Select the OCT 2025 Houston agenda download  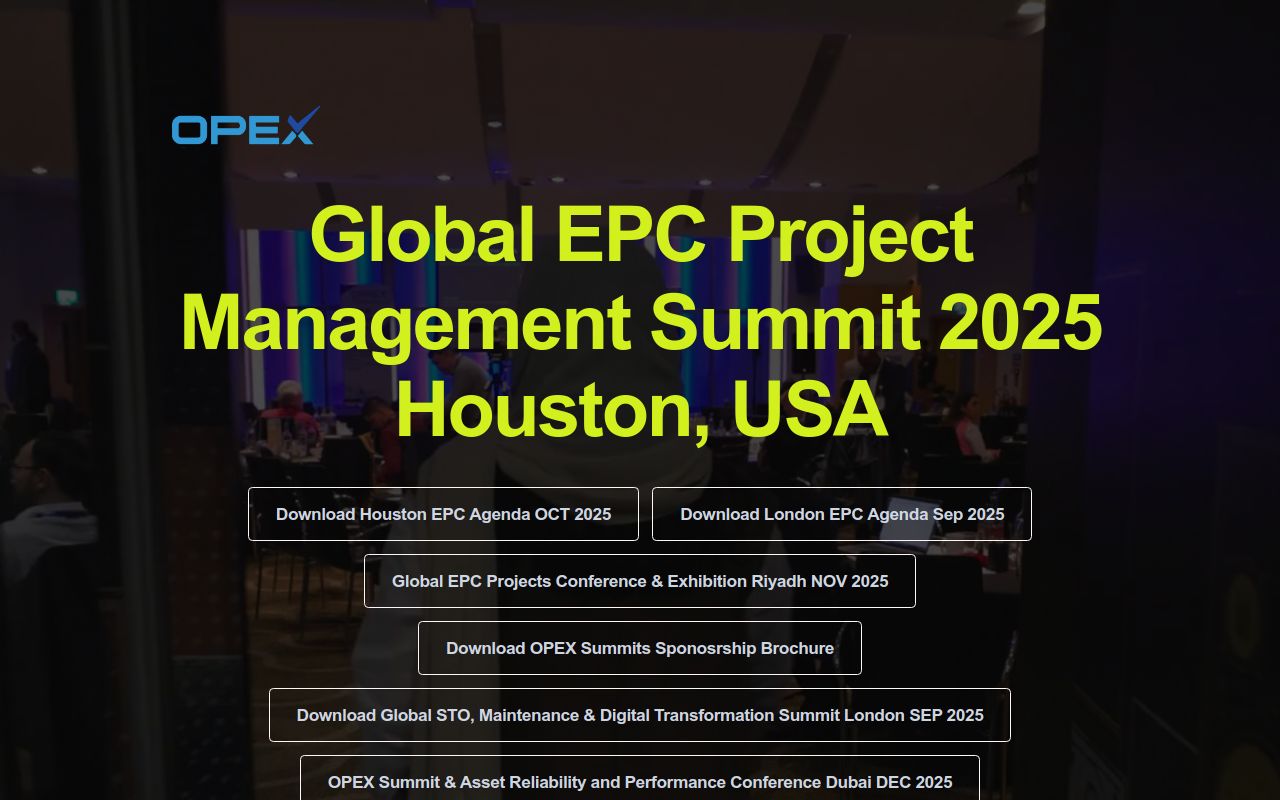443,513
